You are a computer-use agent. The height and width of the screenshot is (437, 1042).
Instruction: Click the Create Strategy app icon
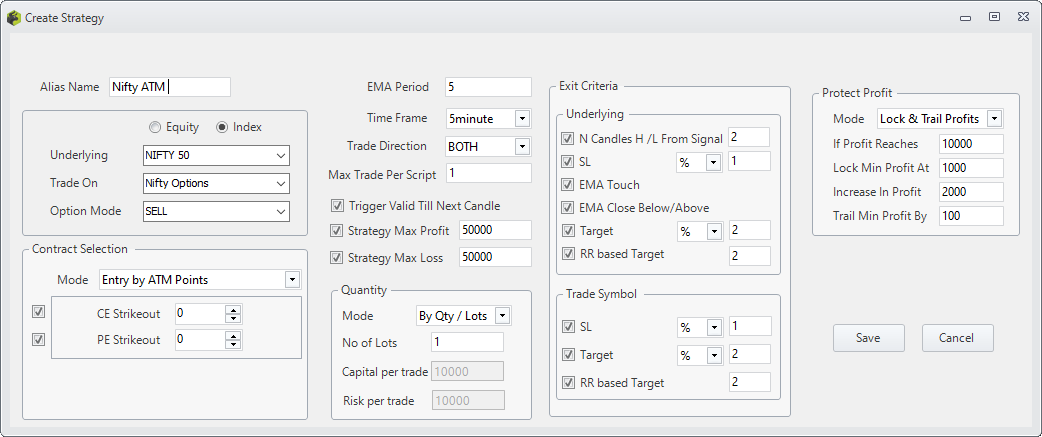pyautogui.click(x=14, y=18)
